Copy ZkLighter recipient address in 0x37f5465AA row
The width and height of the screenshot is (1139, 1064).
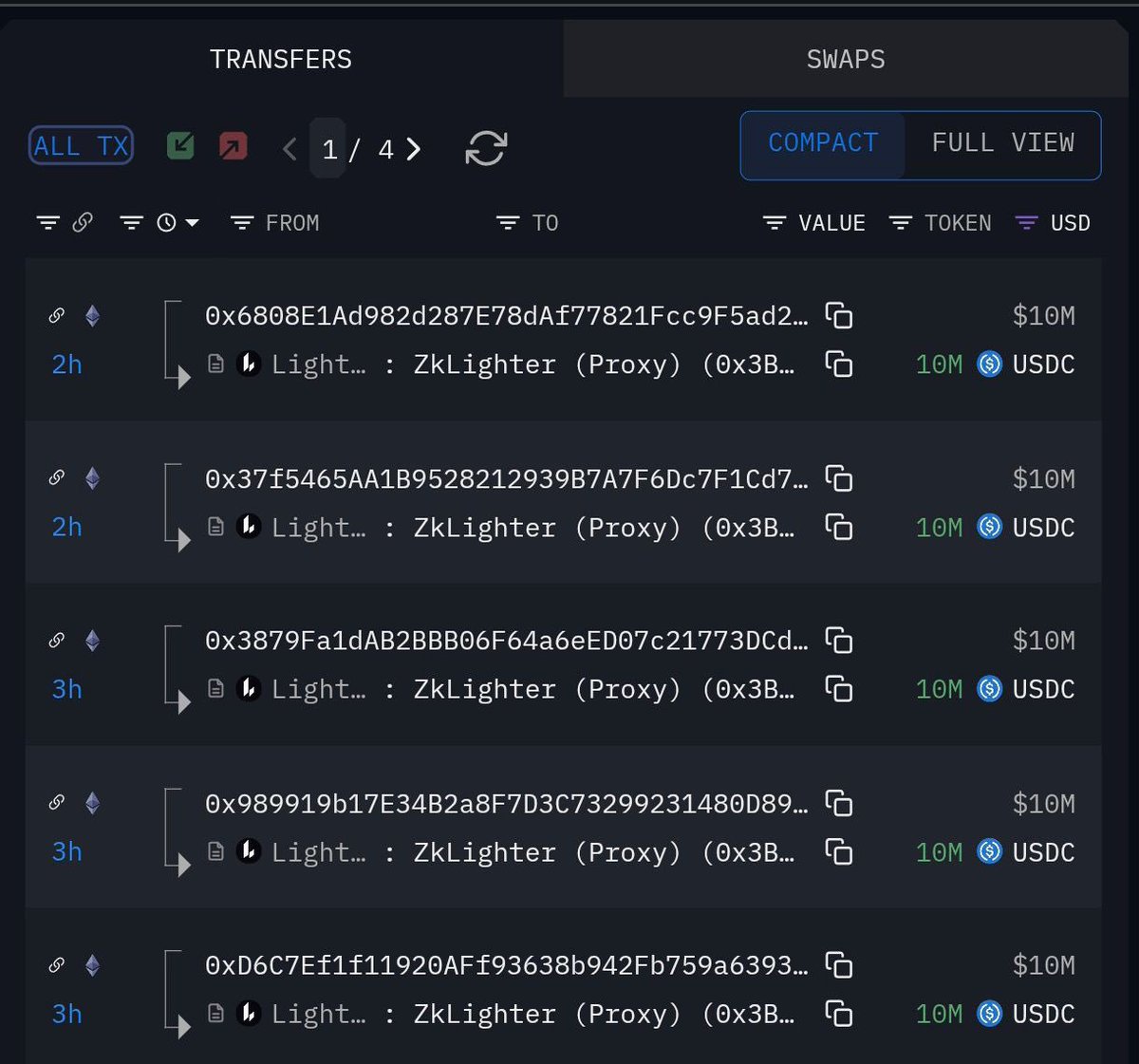(839, 527)
